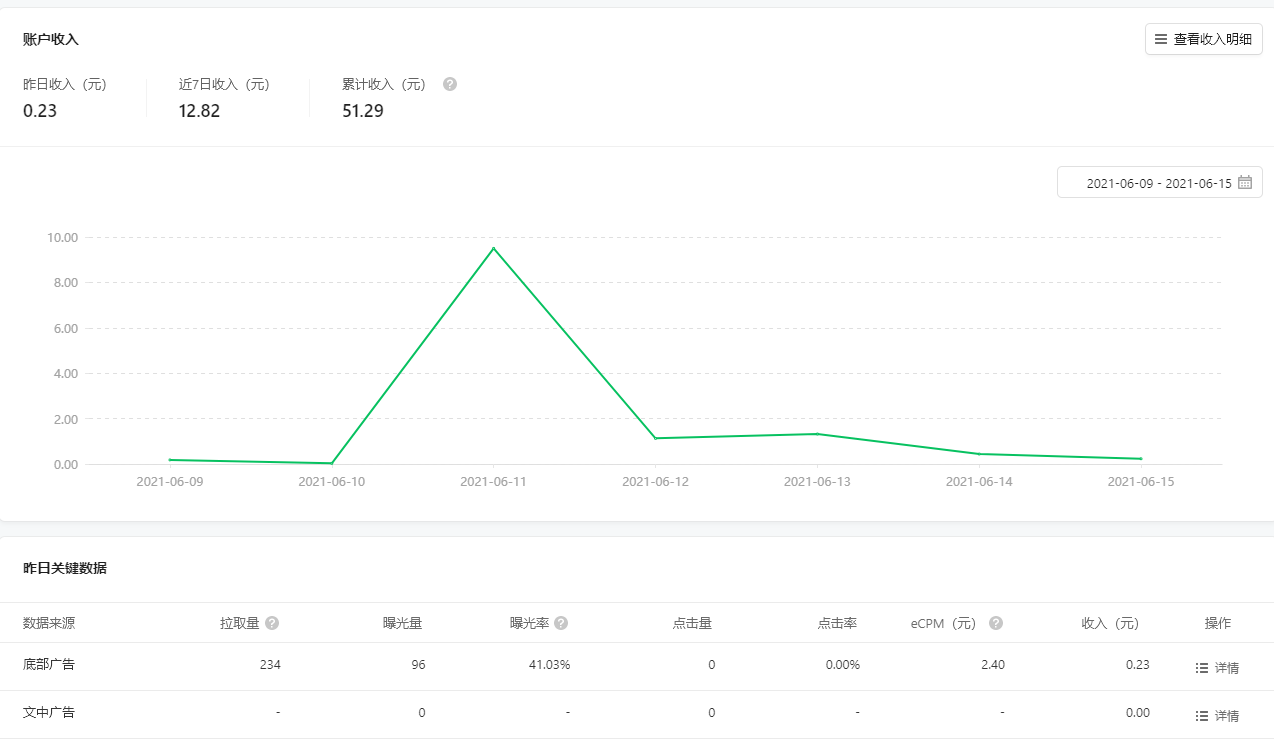Click the chart data point for 2021-06-12
This screenshot has width=1274, height=743.
pyautogui.click(x=655, y=438)
